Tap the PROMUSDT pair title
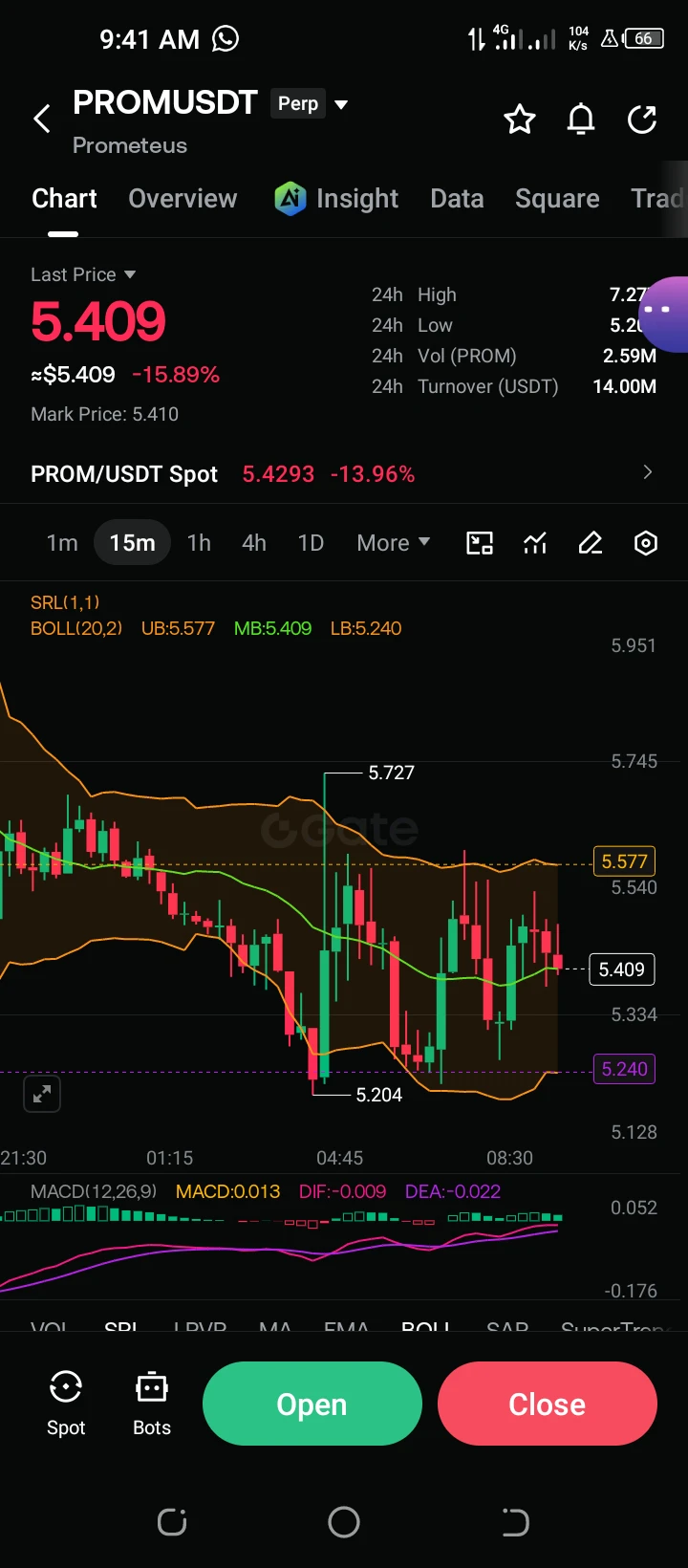The height and width of the screenshot is (1568, 688). (165, 102)
